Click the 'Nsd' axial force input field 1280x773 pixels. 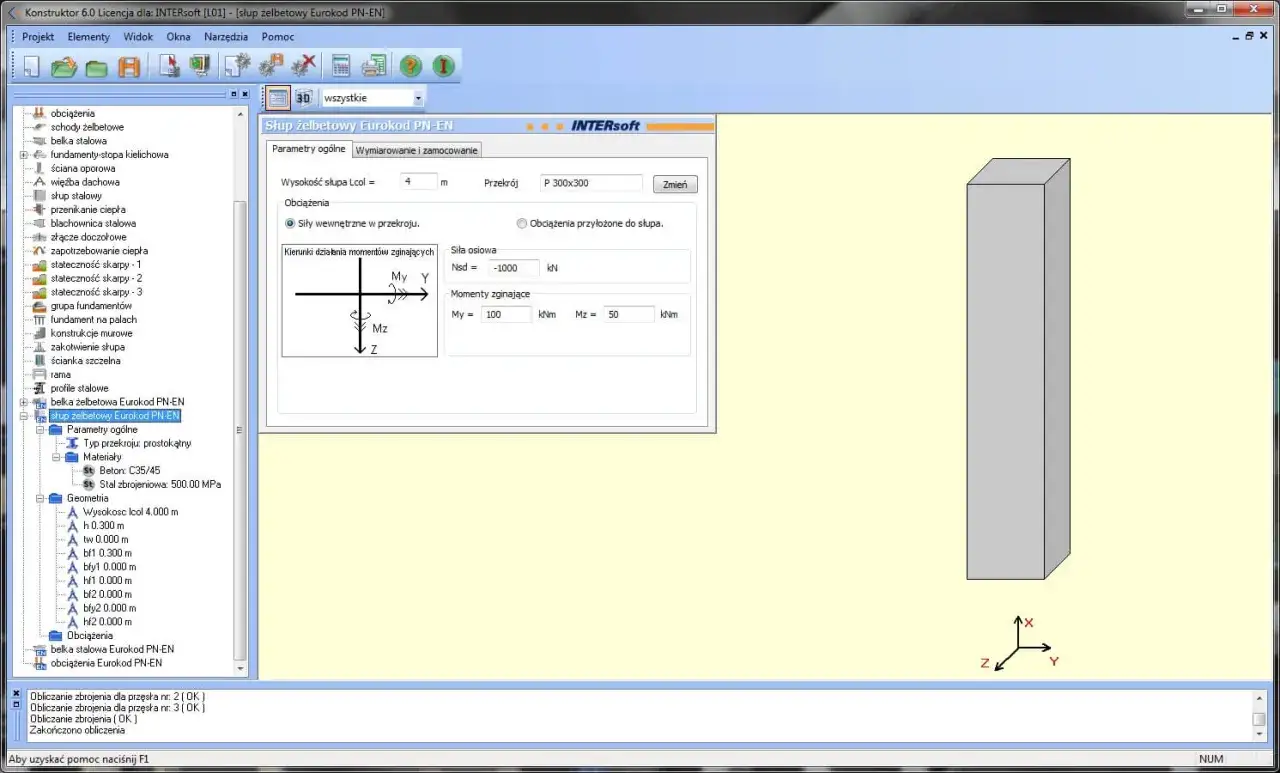coord(513,268)
